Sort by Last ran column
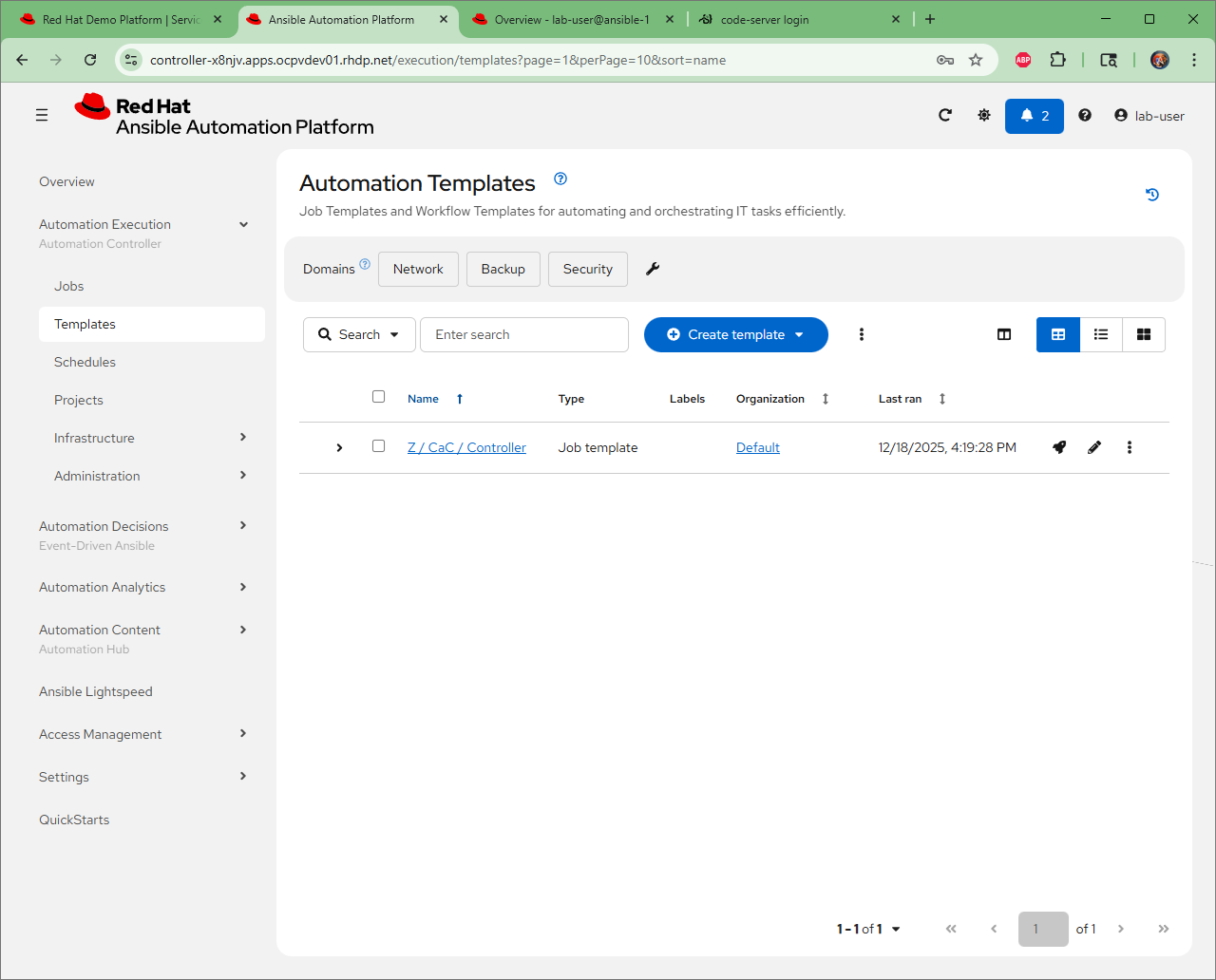This screenshot has width=1216, height=980. click(x=912, y=399)
